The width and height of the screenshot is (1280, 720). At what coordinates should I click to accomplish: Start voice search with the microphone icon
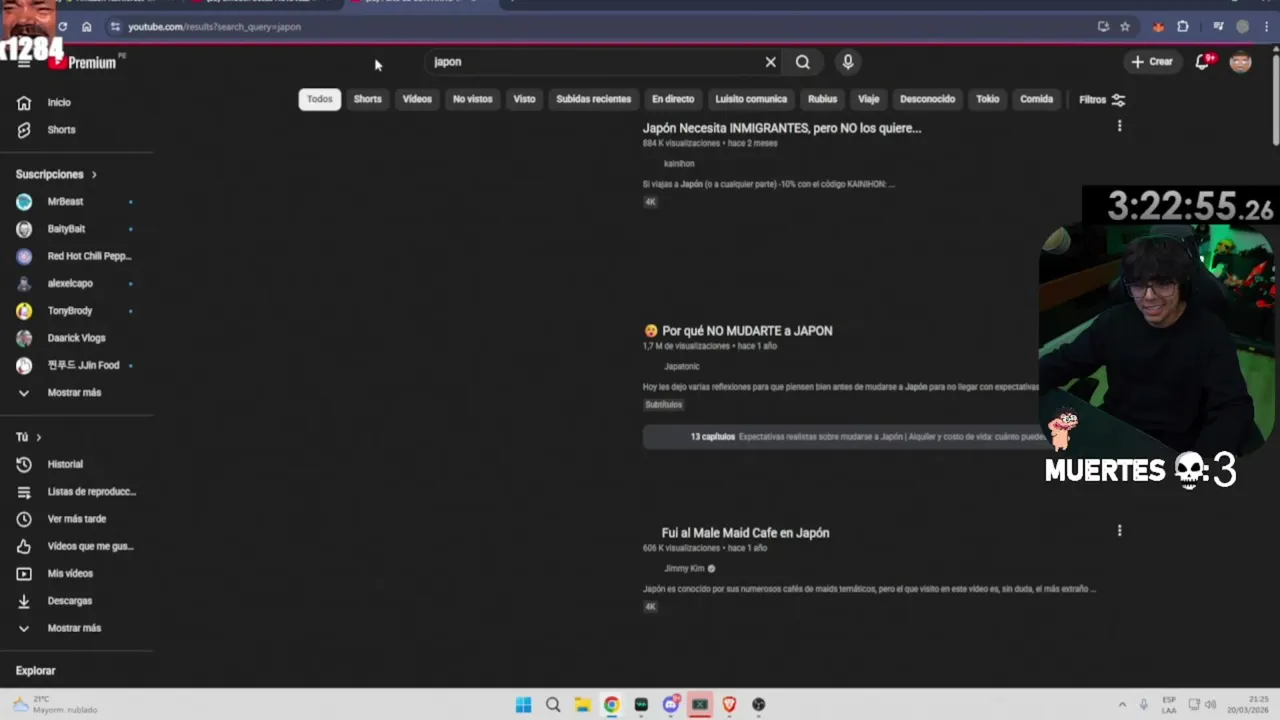click(x=847, y=62)
